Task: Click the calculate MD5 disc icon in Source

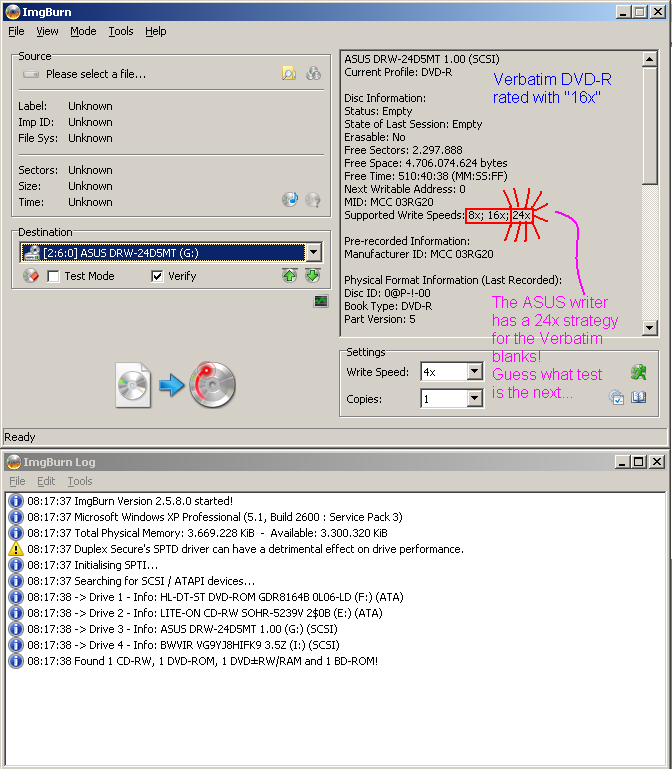Action: click(x=289, y=199)
